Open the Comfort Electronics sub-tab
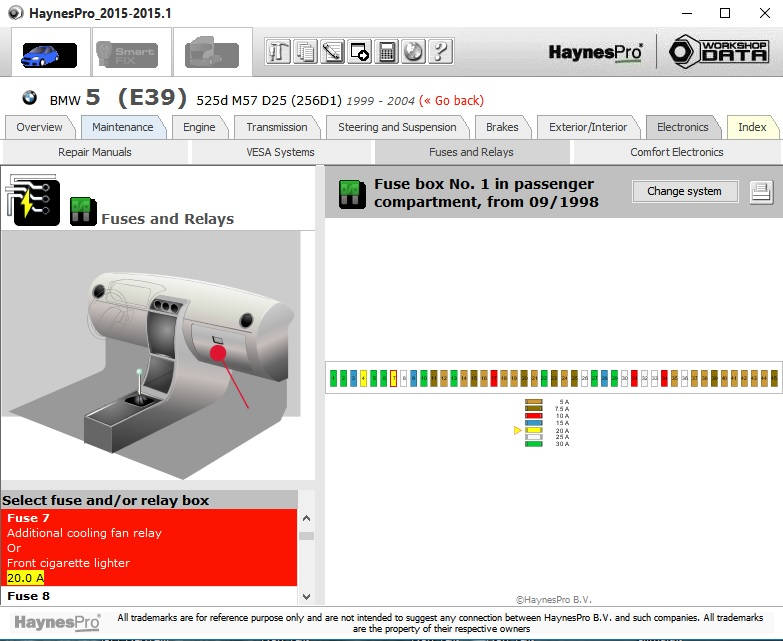Screen dimensions: 783x641 [x=676, y=152]
